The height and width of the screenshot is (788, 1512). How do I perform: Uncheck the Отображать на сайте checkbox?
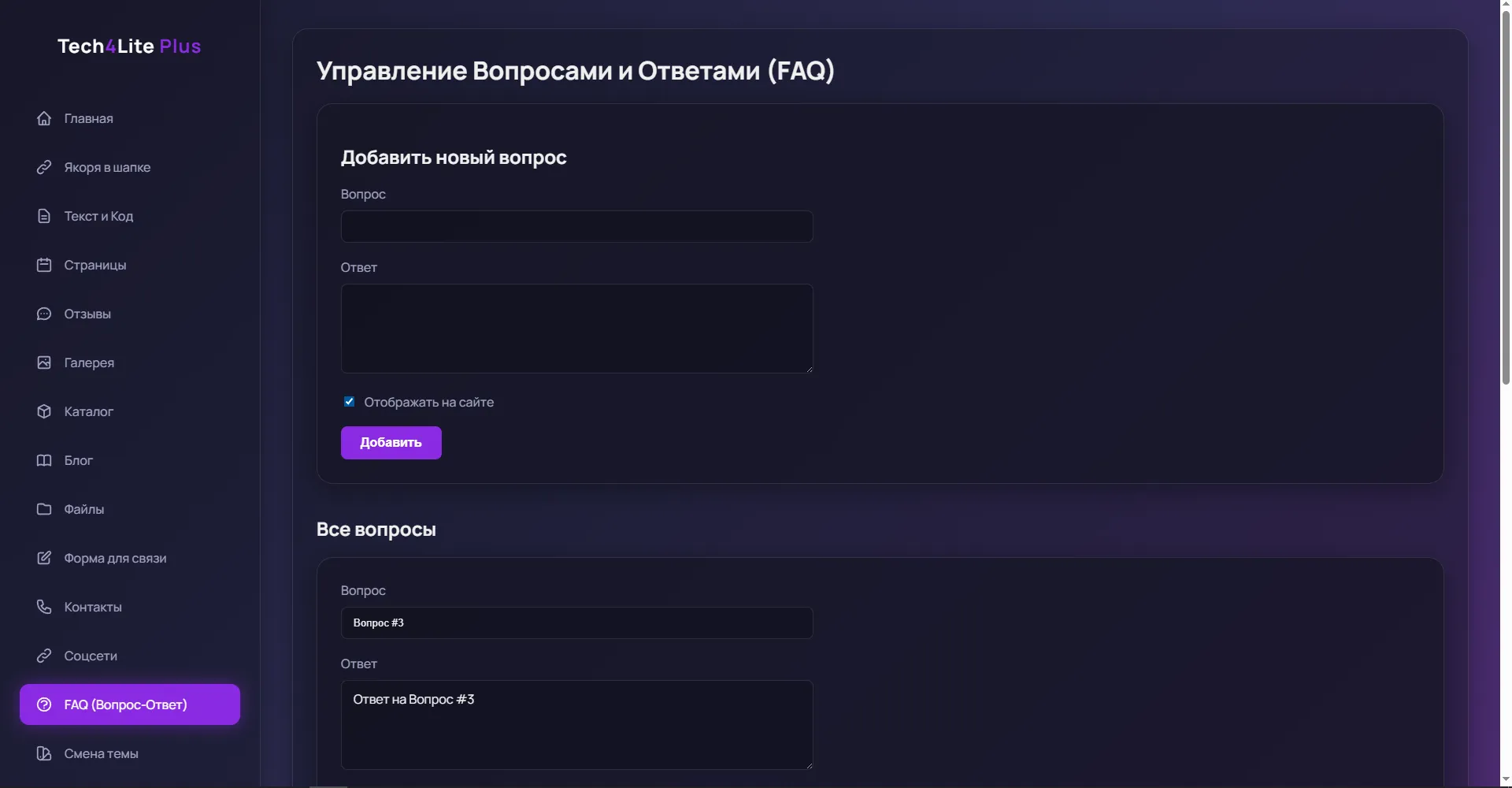point(350,402)
